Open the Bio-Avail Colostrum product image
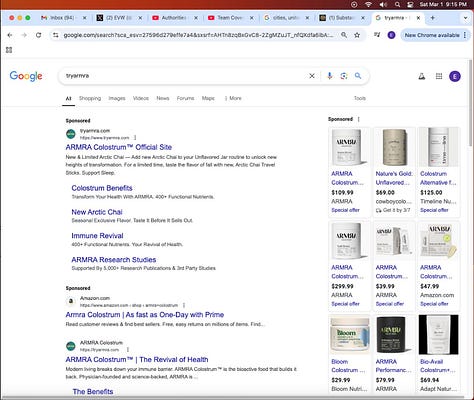474x400 pixels. [x=438, y=335]
